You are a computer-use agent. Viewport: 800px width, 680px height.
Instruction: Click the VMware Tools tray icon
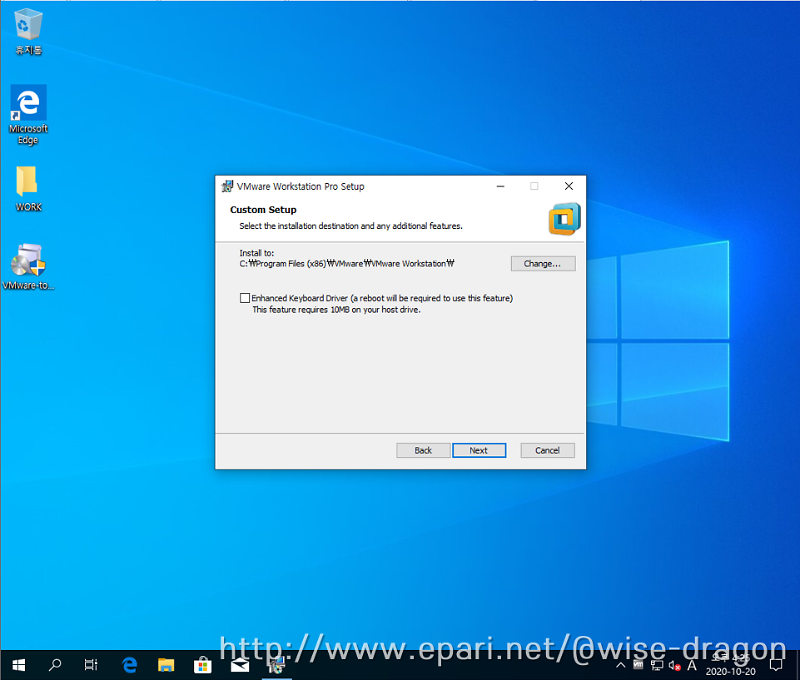pos(638,665)
